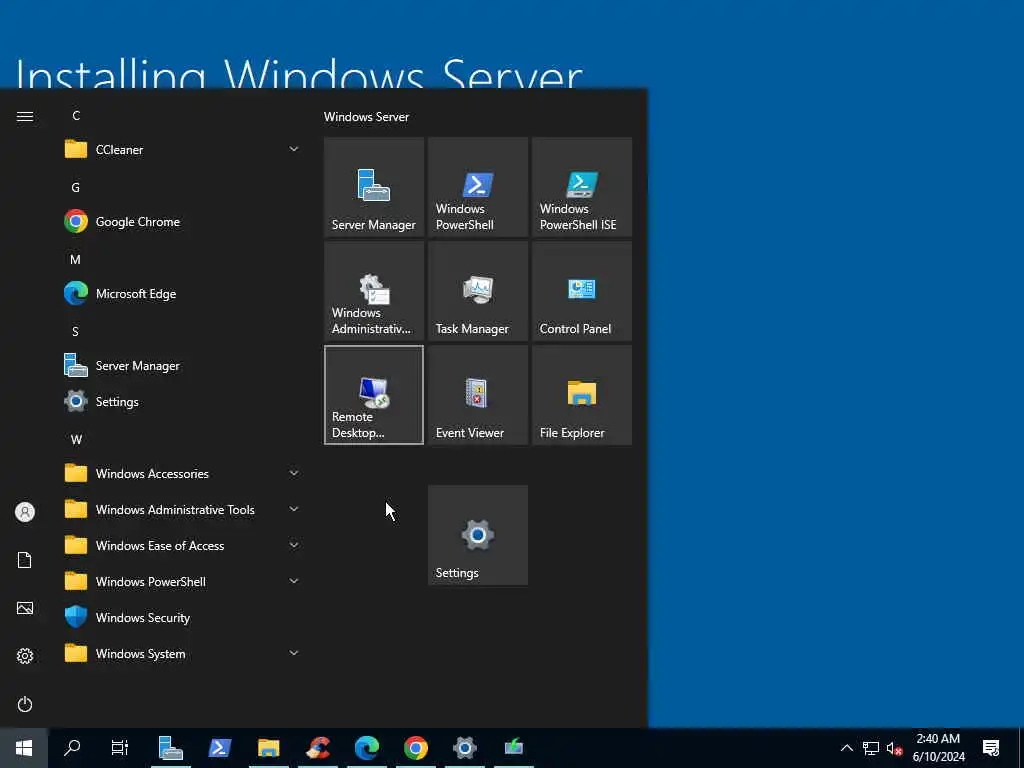Open Documents from the Start sidebar

tap(25, 560)
